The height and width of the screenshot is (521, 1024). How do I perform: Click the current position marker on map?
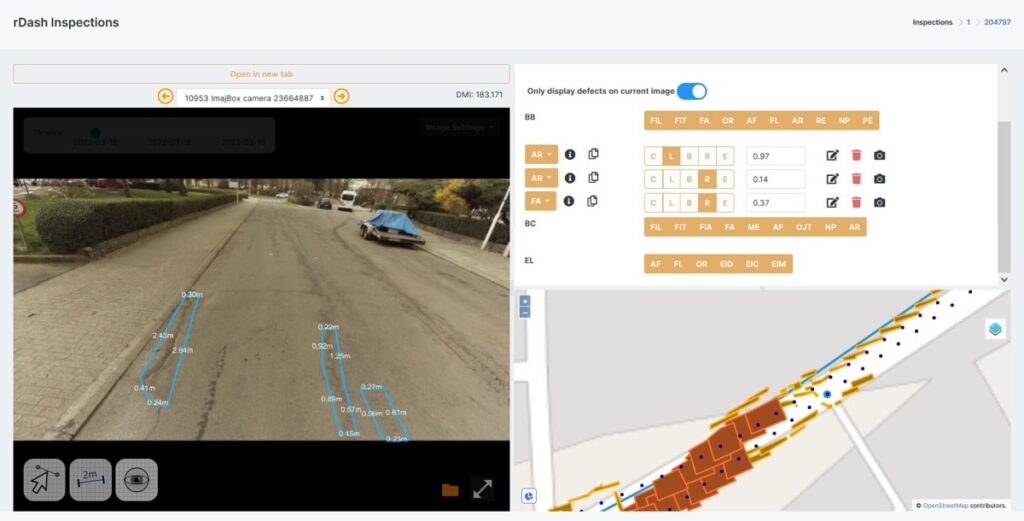click(x=827, y=394)
